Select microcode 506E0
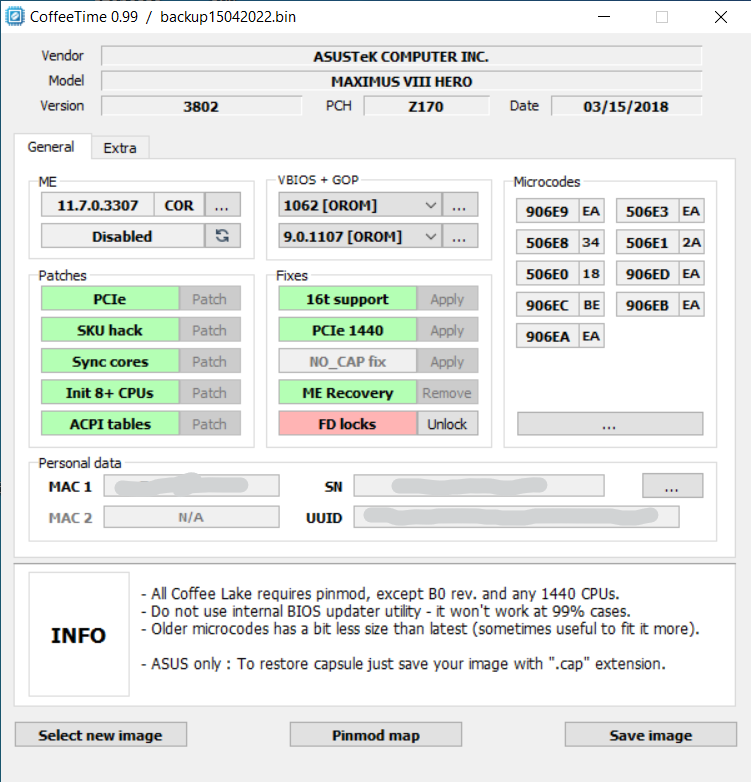 click(547, 273)
